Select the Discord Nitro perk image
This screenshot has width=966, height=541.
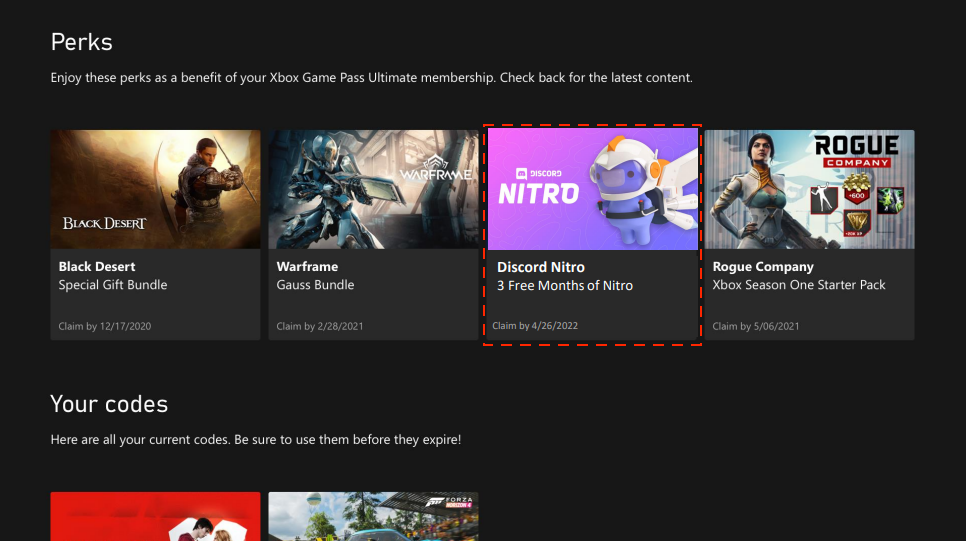pos(593,189)
